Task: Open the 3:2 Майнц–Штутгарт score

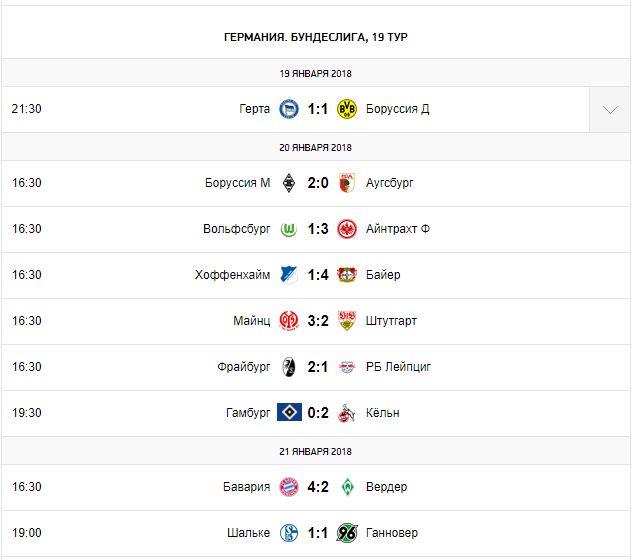Action: [318, 321]
